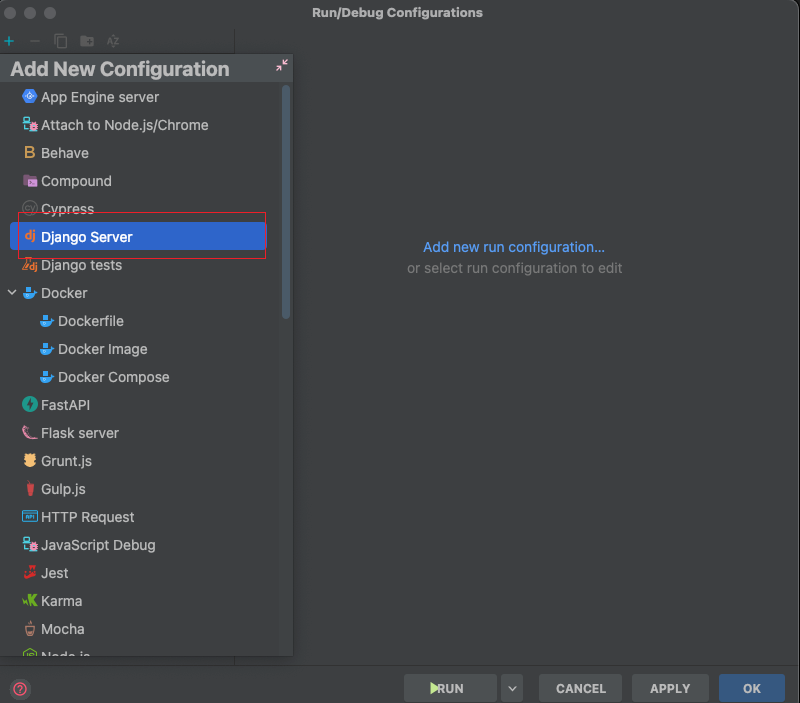This screenshot has height=703, width=800.
Task: Click the JavaScript Debug icon
Action: (30, 544)
